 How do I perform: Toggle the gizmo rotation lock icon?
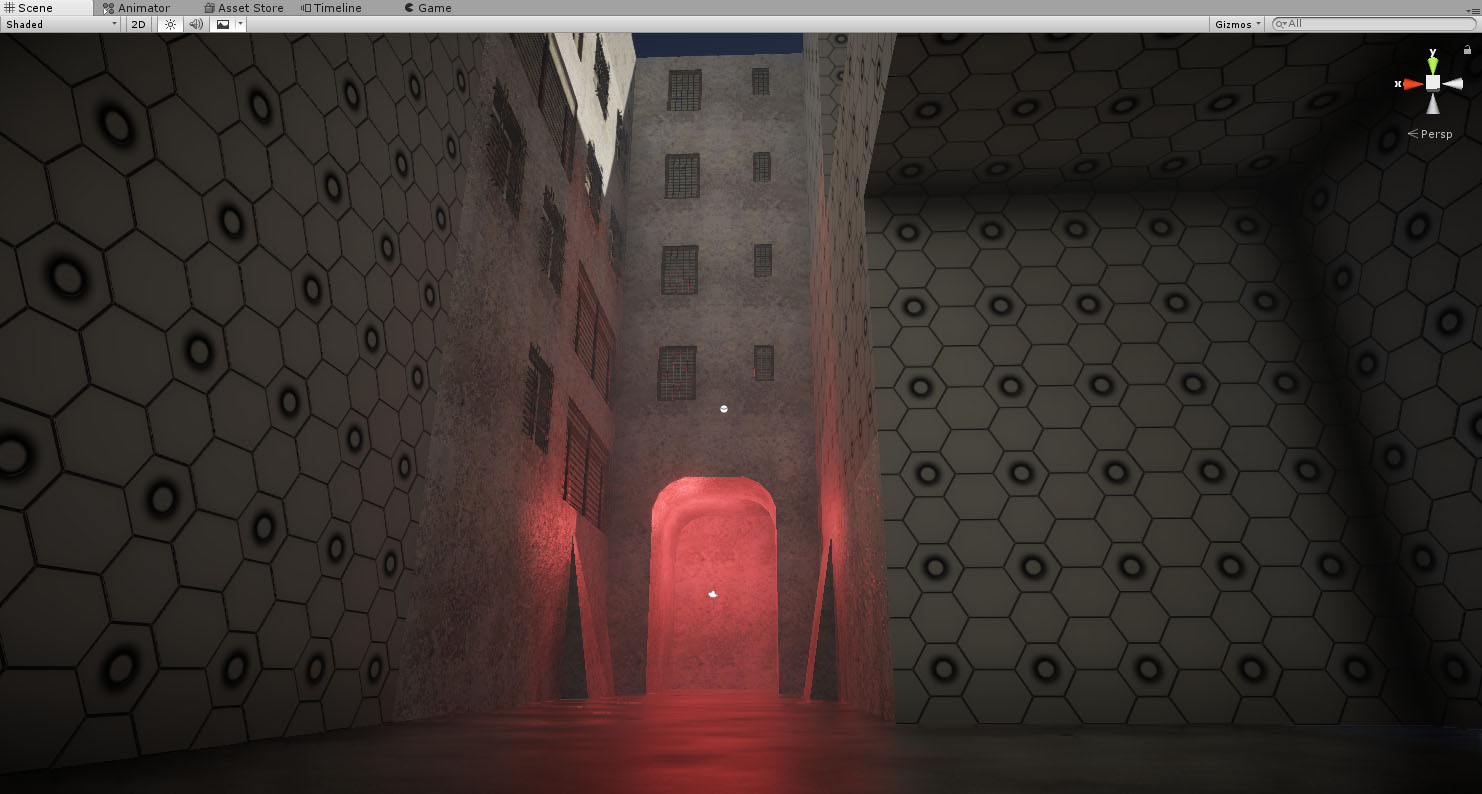tap(1467, 49)
